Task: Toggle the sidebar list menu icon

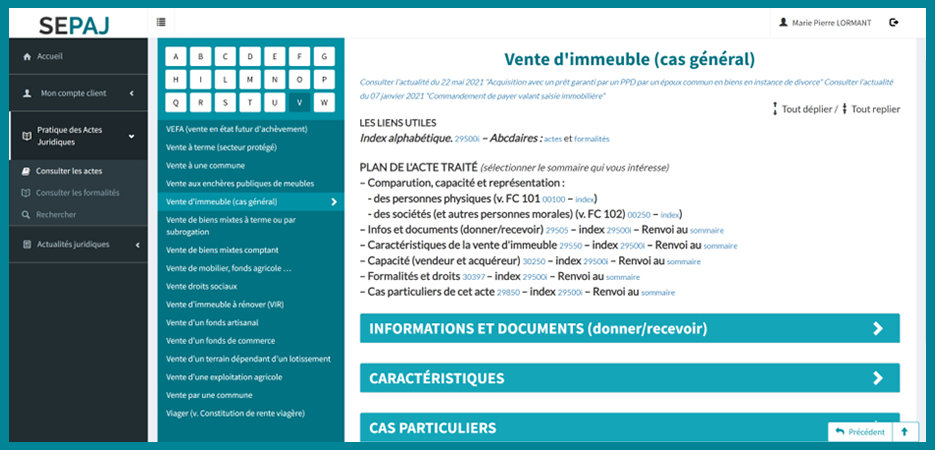Action: (x=161, y=23)
